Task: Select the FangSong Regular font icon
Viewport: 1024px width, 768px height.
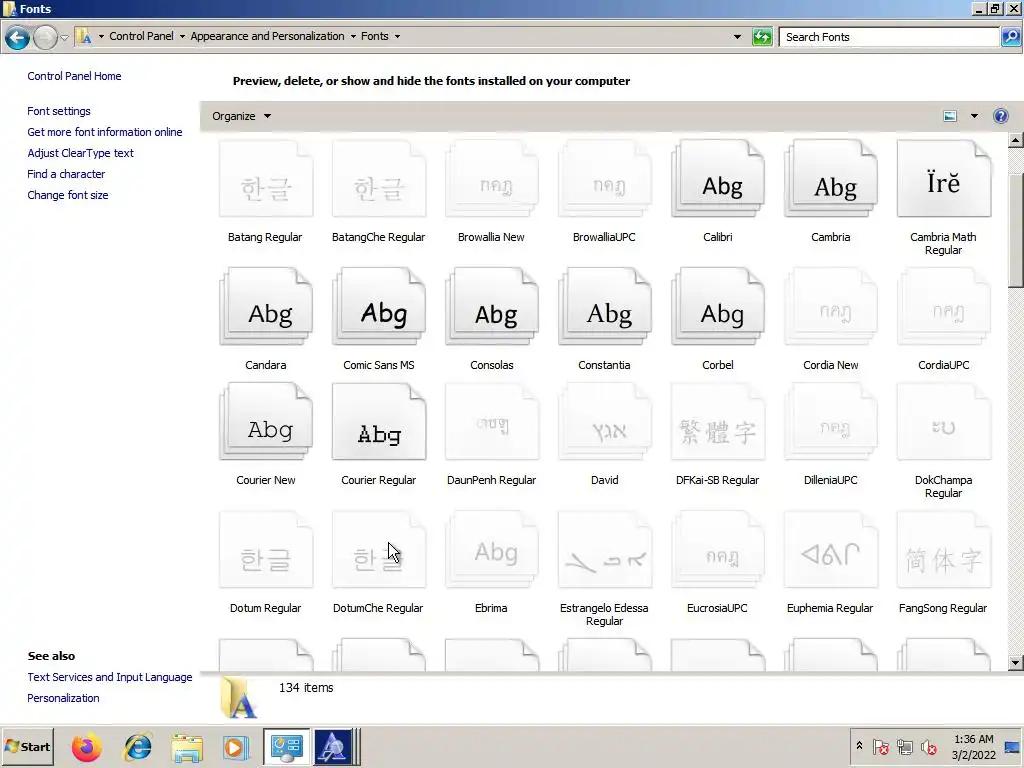Action: [x=944, y=550]
